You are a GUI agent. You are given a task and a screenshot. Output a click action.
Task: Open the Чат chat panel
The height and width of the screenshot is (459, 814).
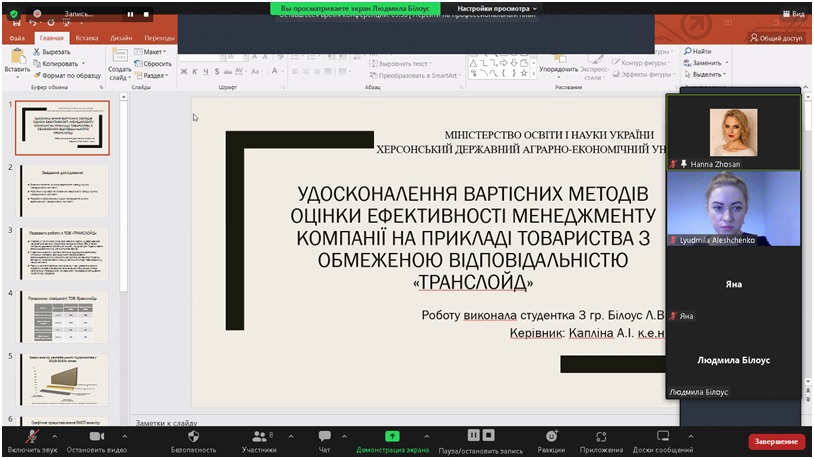pos(324,441)
